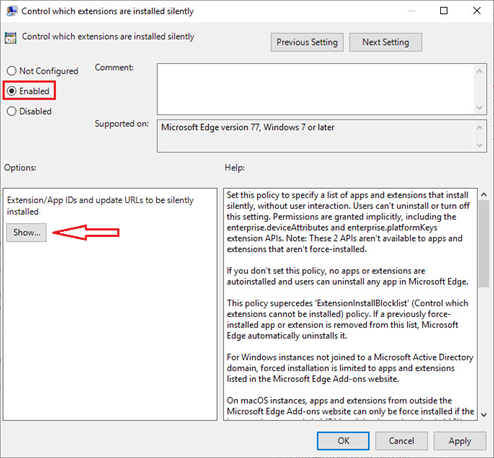Screen dimensions: 494x458
Task: Select the Disabled radio button
Action: [12, 111]
